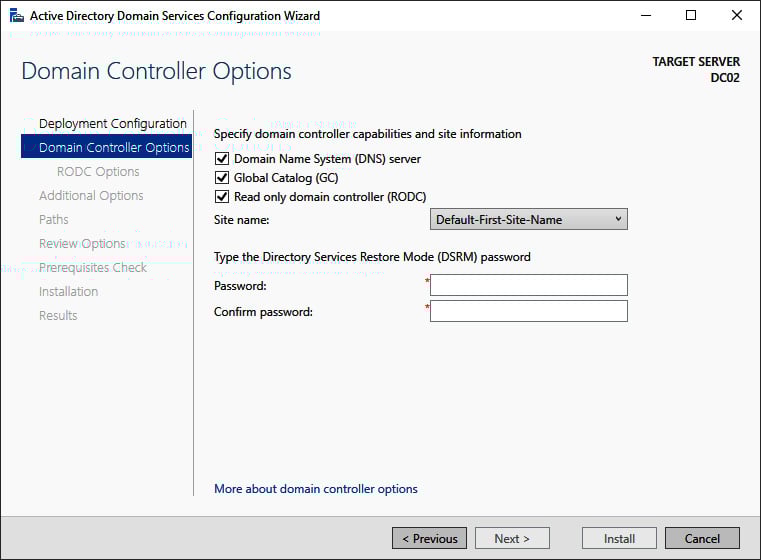The width and height of the screenshot is (761, 560).
Task: Maximize the wizard window
Action: pos(691,16)
